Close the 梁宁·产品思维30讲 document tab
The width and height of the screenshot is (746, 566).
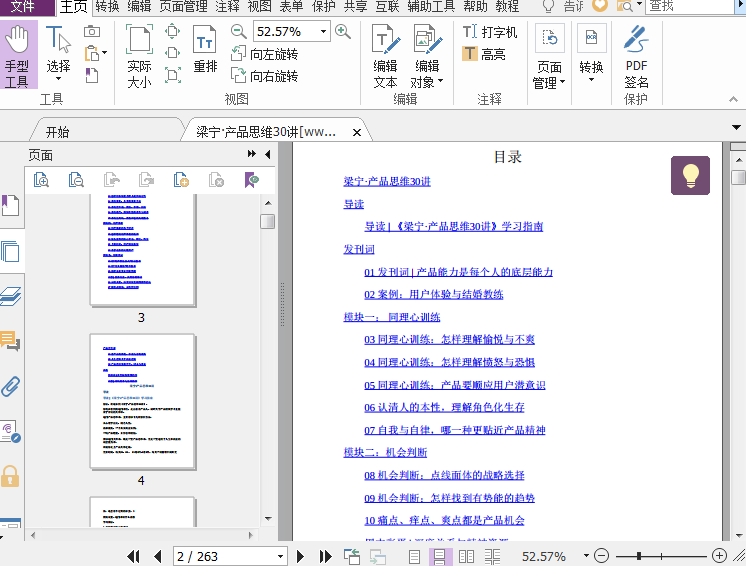356,133
